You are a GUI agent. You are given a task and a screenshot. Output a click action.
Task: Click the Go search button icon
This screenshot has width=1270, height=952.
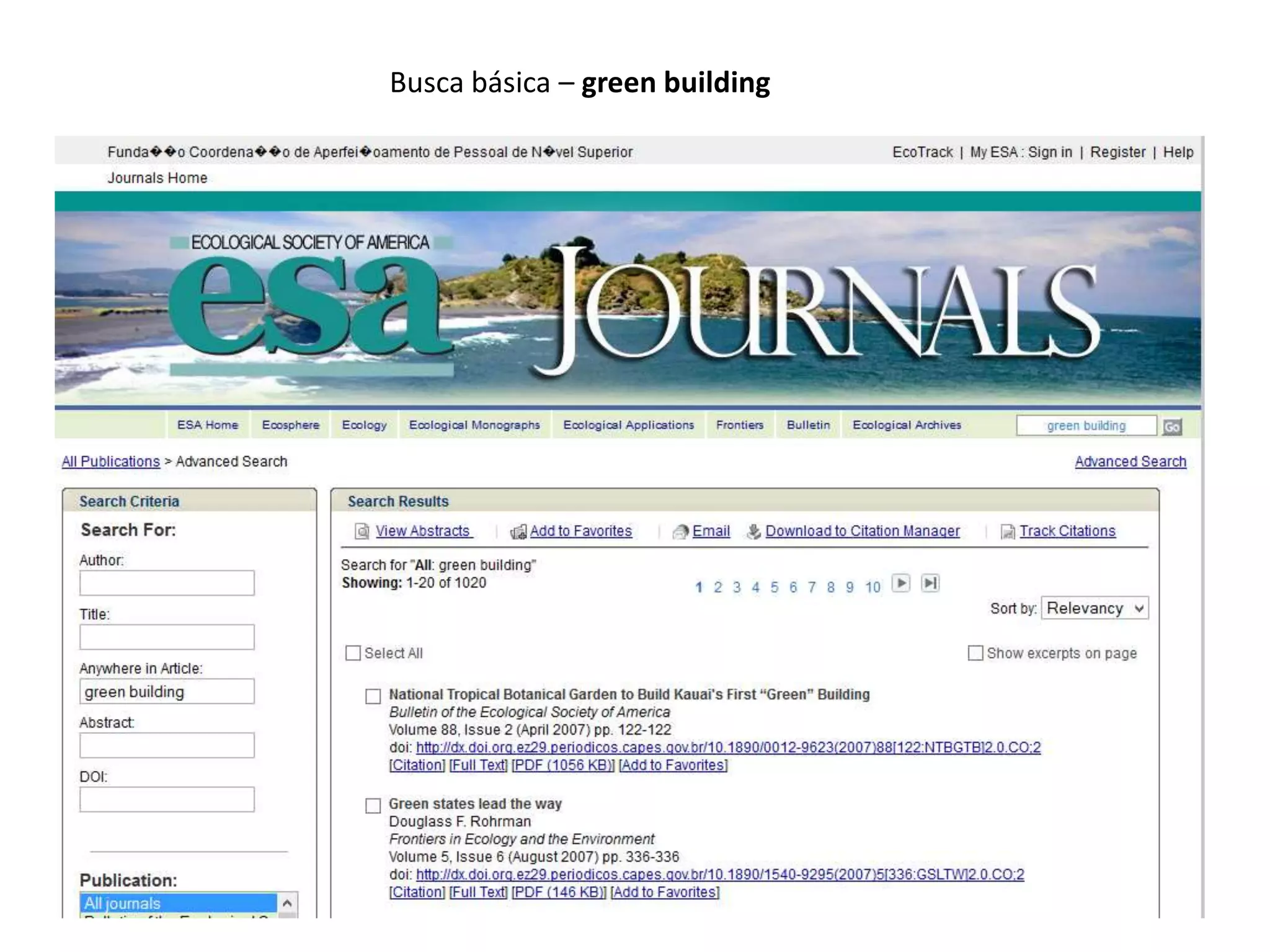pos(1172,426)
